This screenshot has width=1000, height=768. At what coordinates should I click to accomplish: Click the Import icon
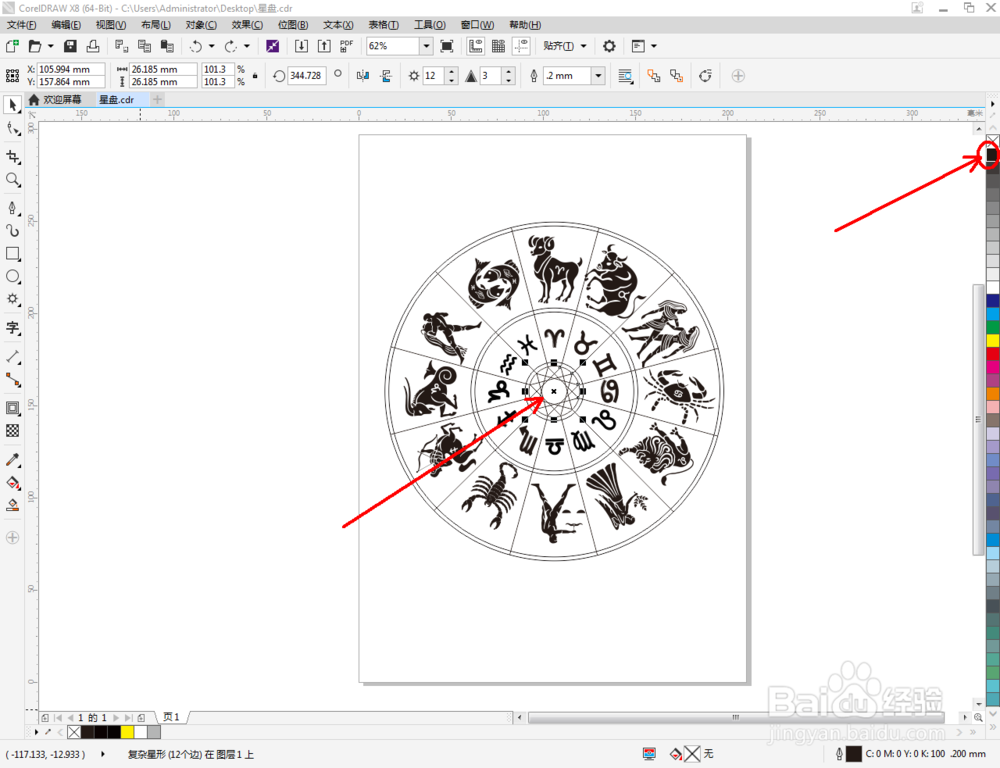pyautogui.click(x=301, y=46)
